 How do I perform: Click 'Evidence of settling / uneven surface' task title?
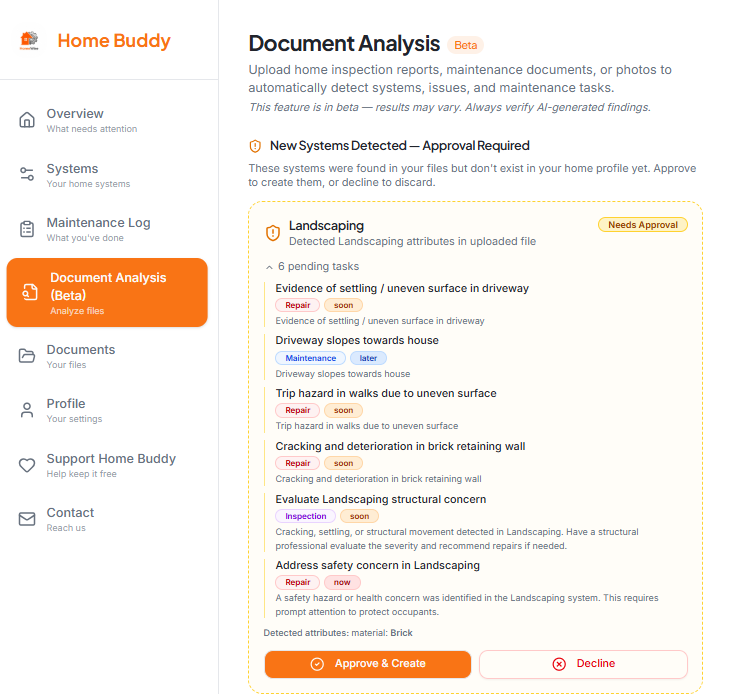402,288
